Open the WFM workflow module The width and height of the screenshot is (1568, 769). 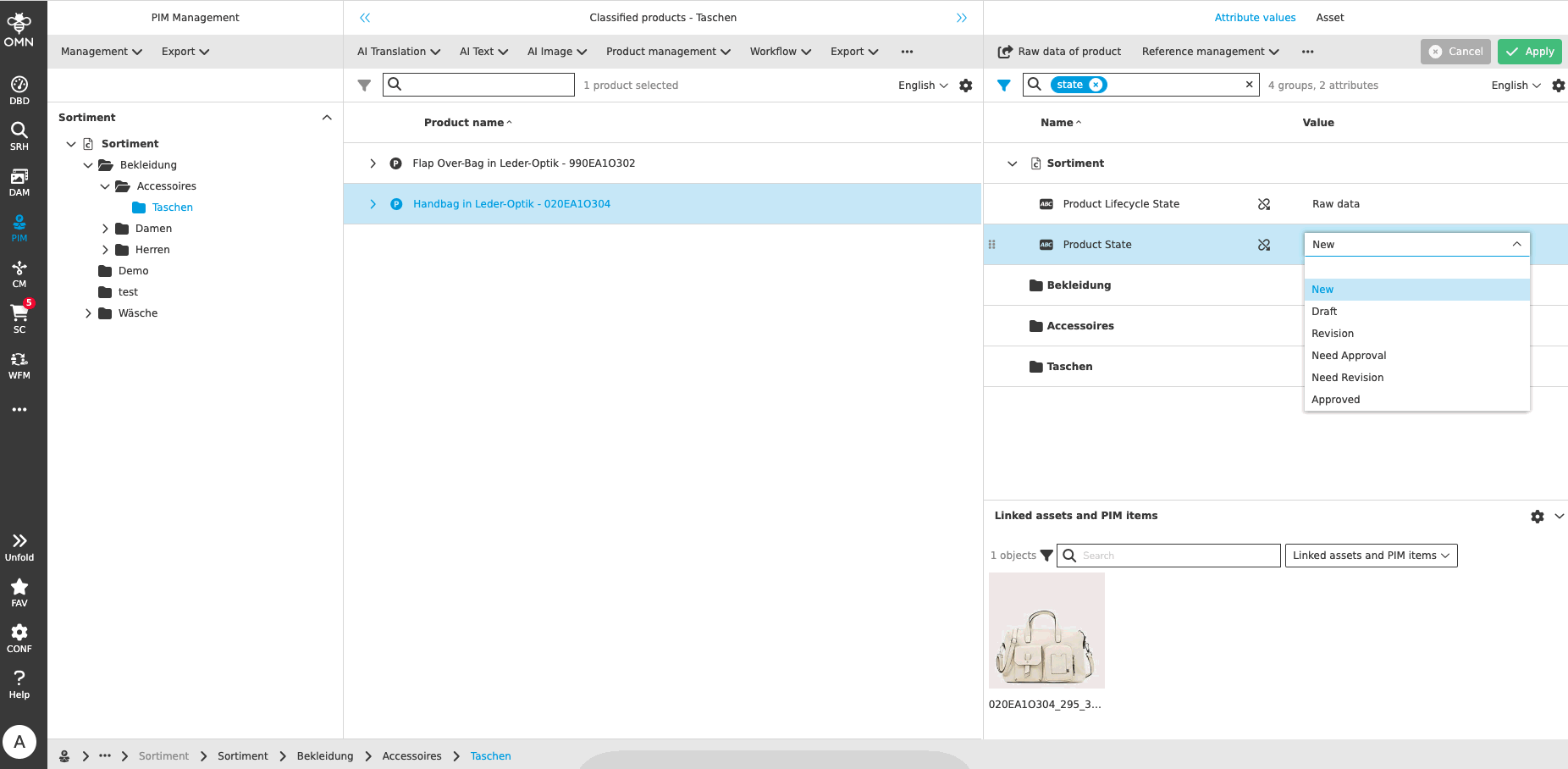coord(19,364)
